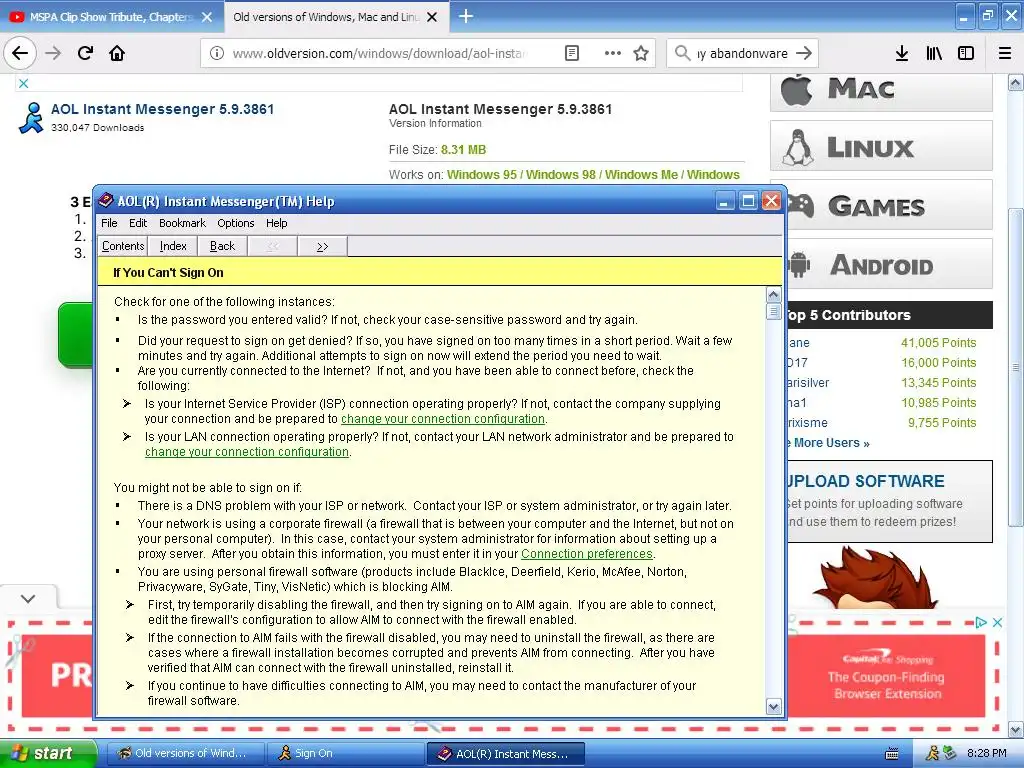Open the Android category banner
Screen dimensions: 1024x768
pyautogui.click(x=889, y=264)
